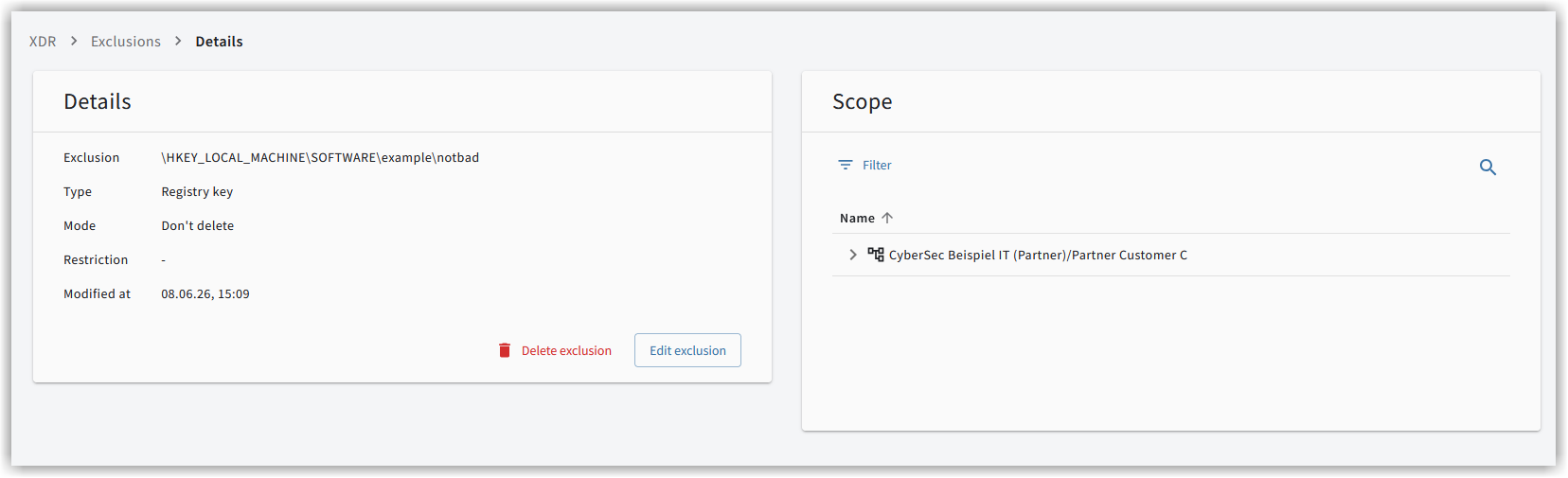Go to XDR in the breadcrumb
Screen dimensions: 1568x478
(x=43, y=42)
